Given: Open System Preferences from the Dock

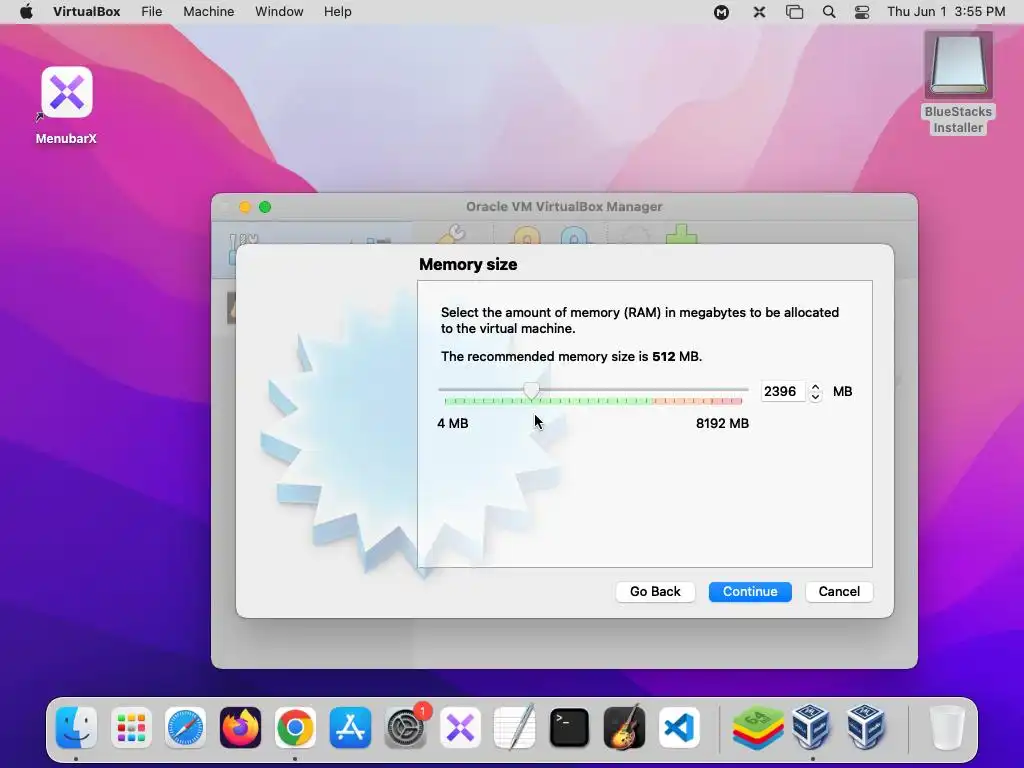Looking at the screenshot, I should click(406, 727).
